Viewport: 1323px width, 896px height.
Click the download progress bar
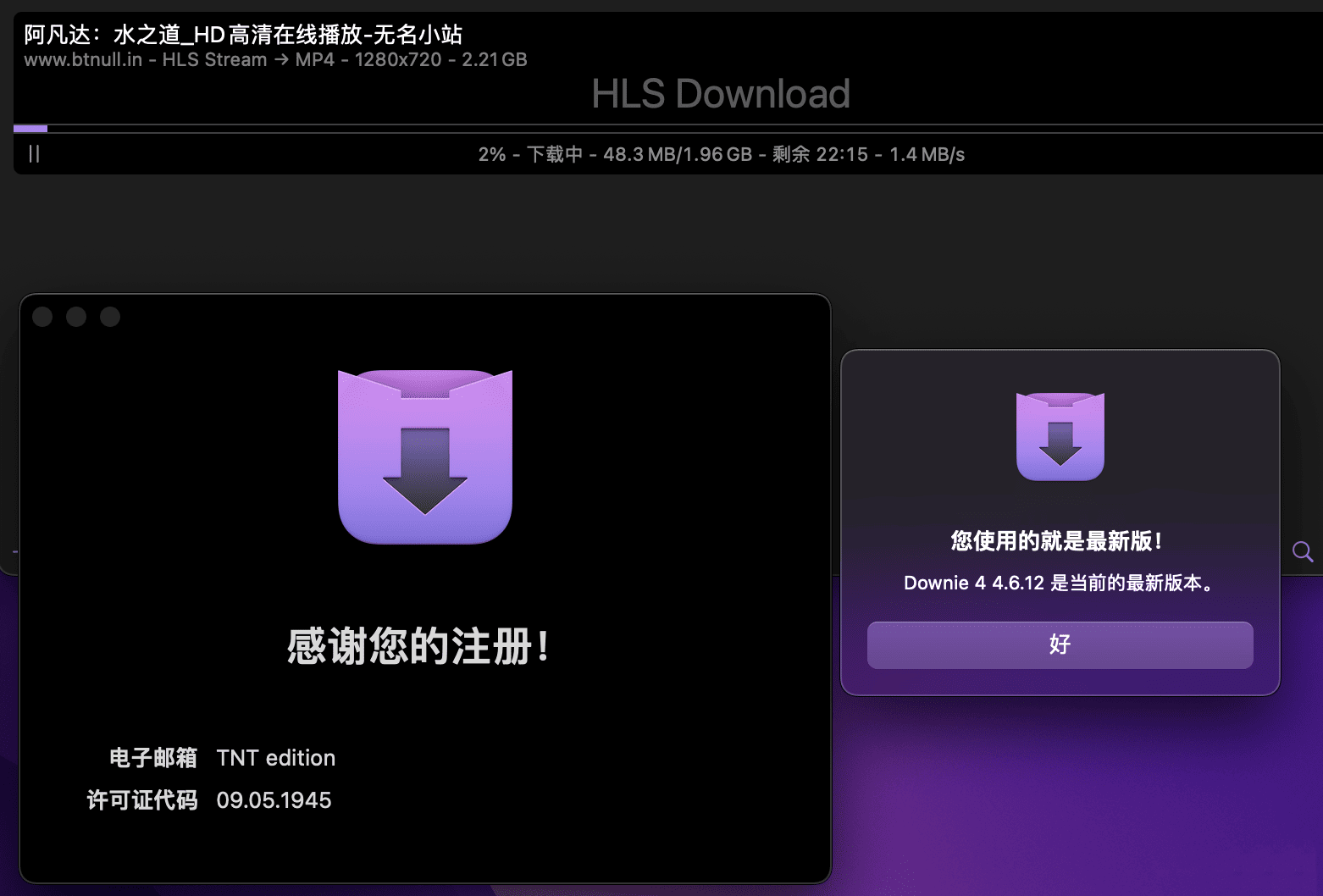click(x=668, y=129)
